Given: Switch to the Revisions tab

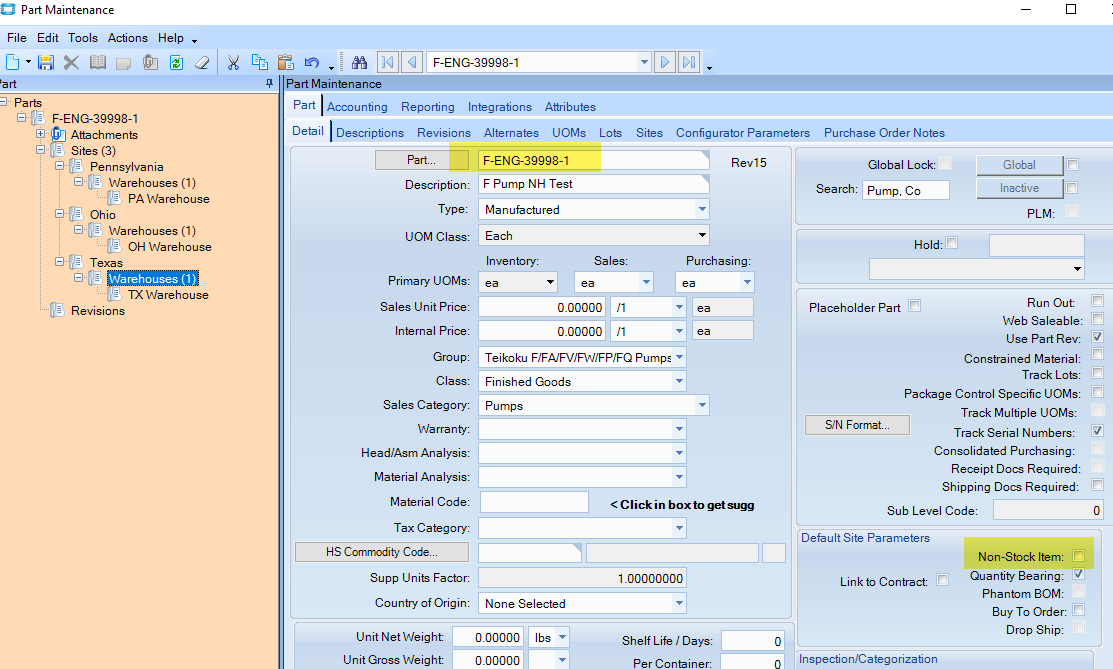Looking at the screenshot, I should (444, 133).
